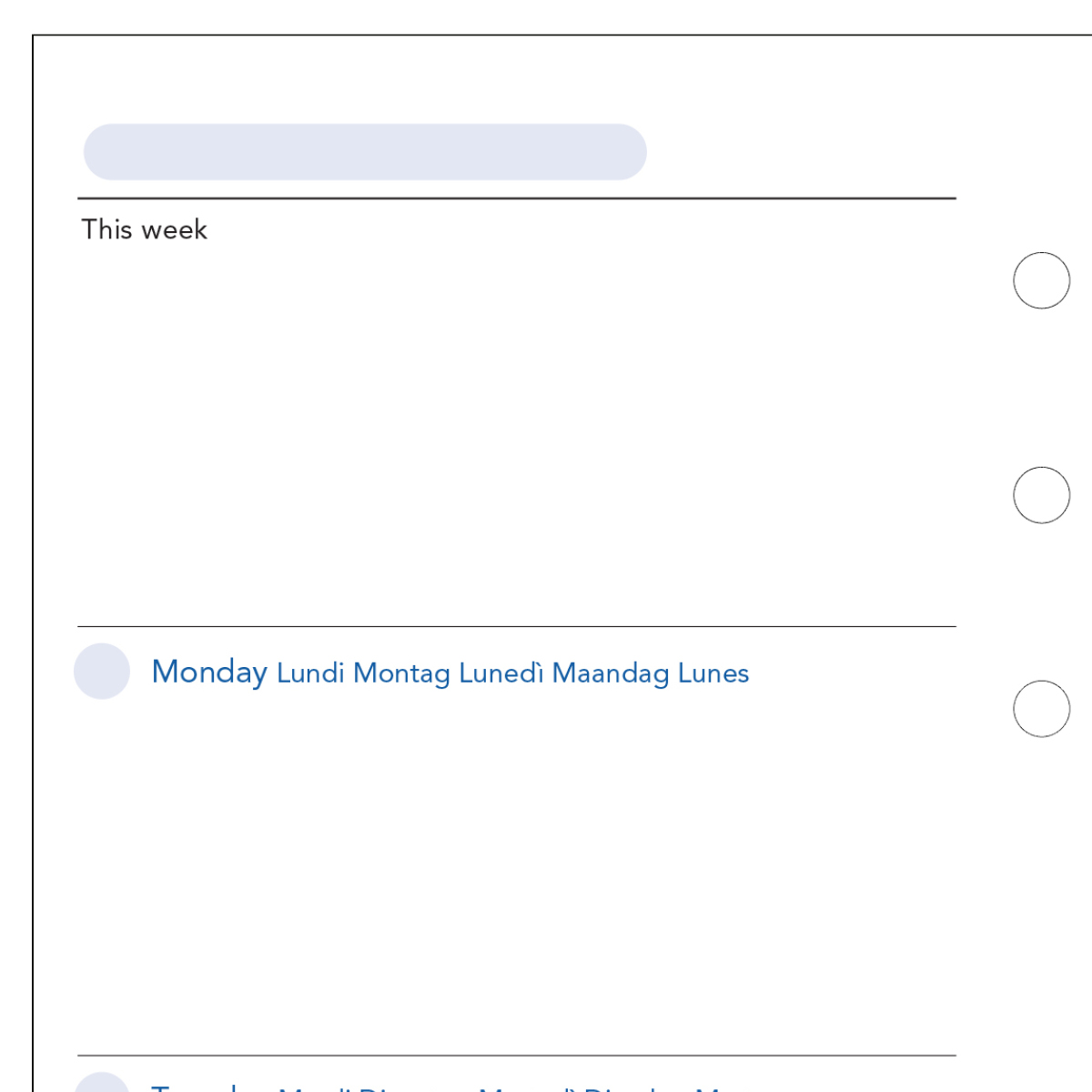Click the partially visible Tuesday date circle
The width and height of the screenshot is (1092, 1092).
click(102, 1083)
